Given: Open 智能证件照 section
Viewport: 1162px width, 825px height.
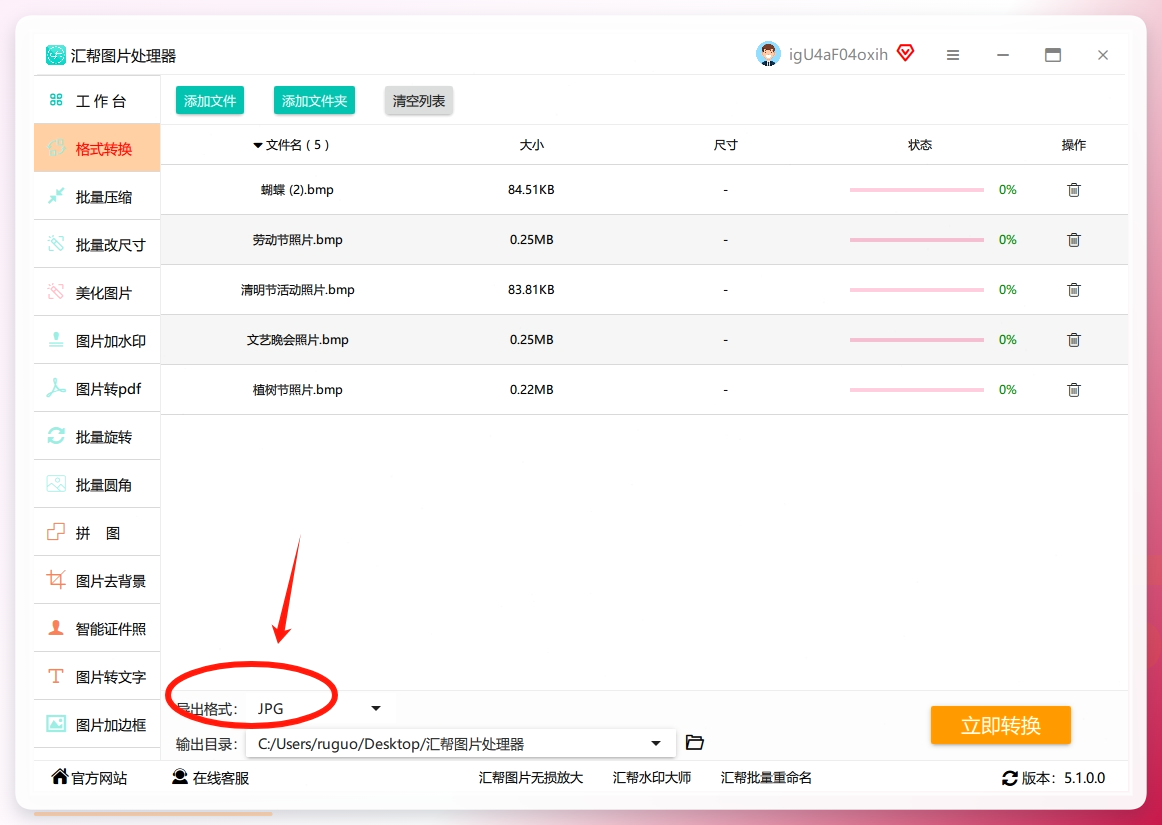Looking at the screenshot, I should (x=97, y=629).
